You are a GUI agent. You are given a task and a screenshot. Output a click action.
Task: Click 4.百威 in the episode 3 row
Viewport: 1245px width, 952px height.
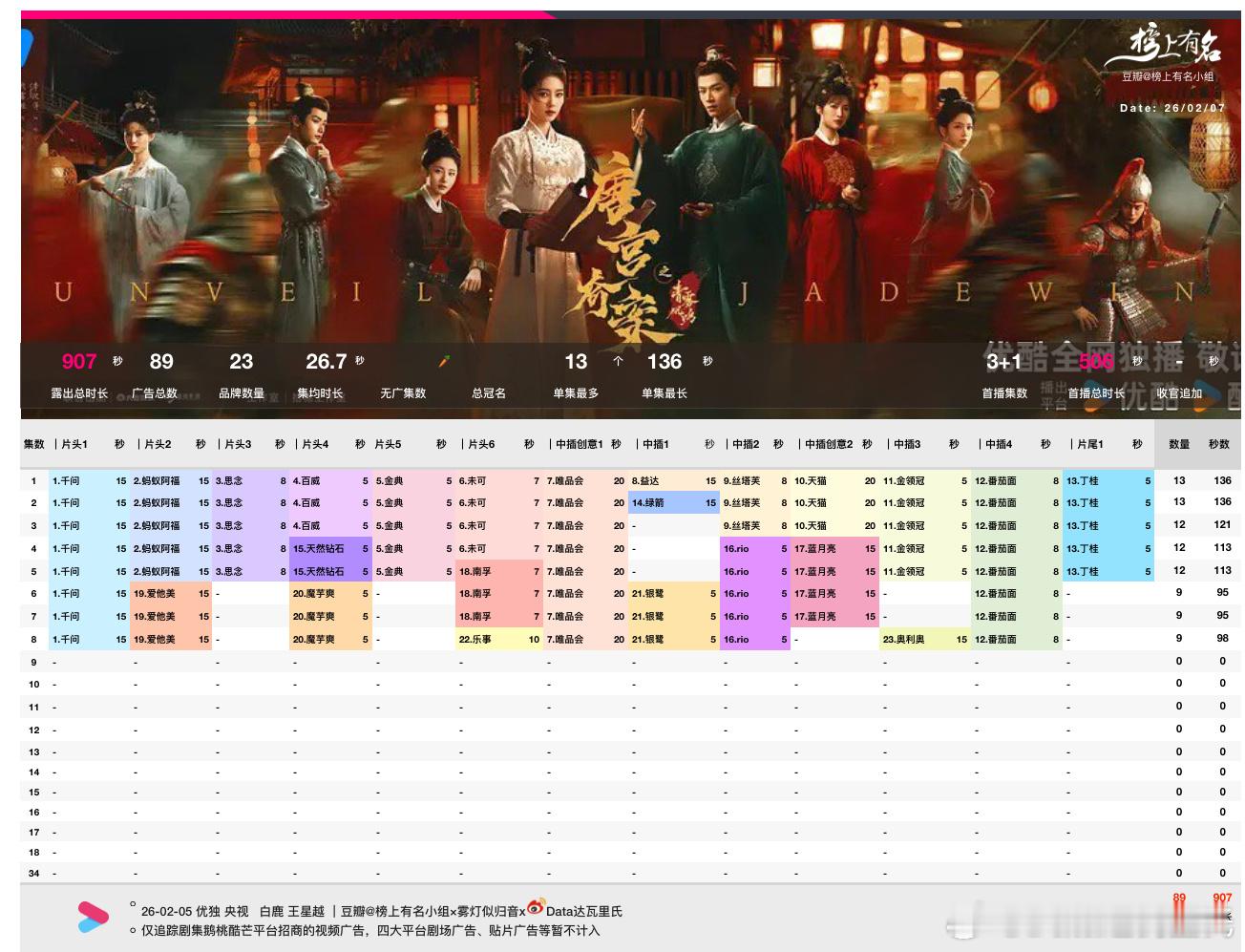[306, 525]
